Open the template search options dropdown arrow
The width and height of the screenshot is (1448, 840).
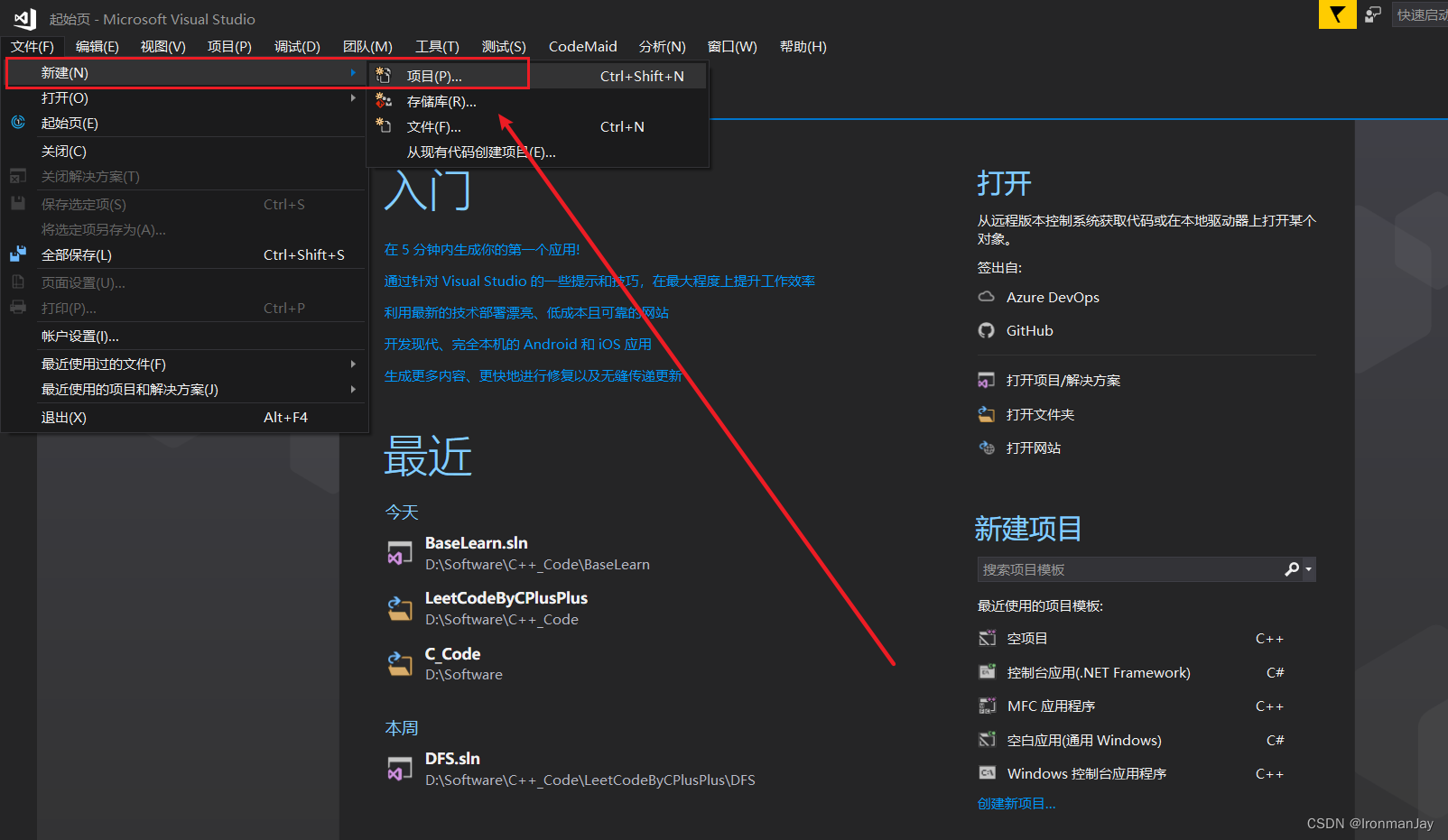[x=1308, y=569]
